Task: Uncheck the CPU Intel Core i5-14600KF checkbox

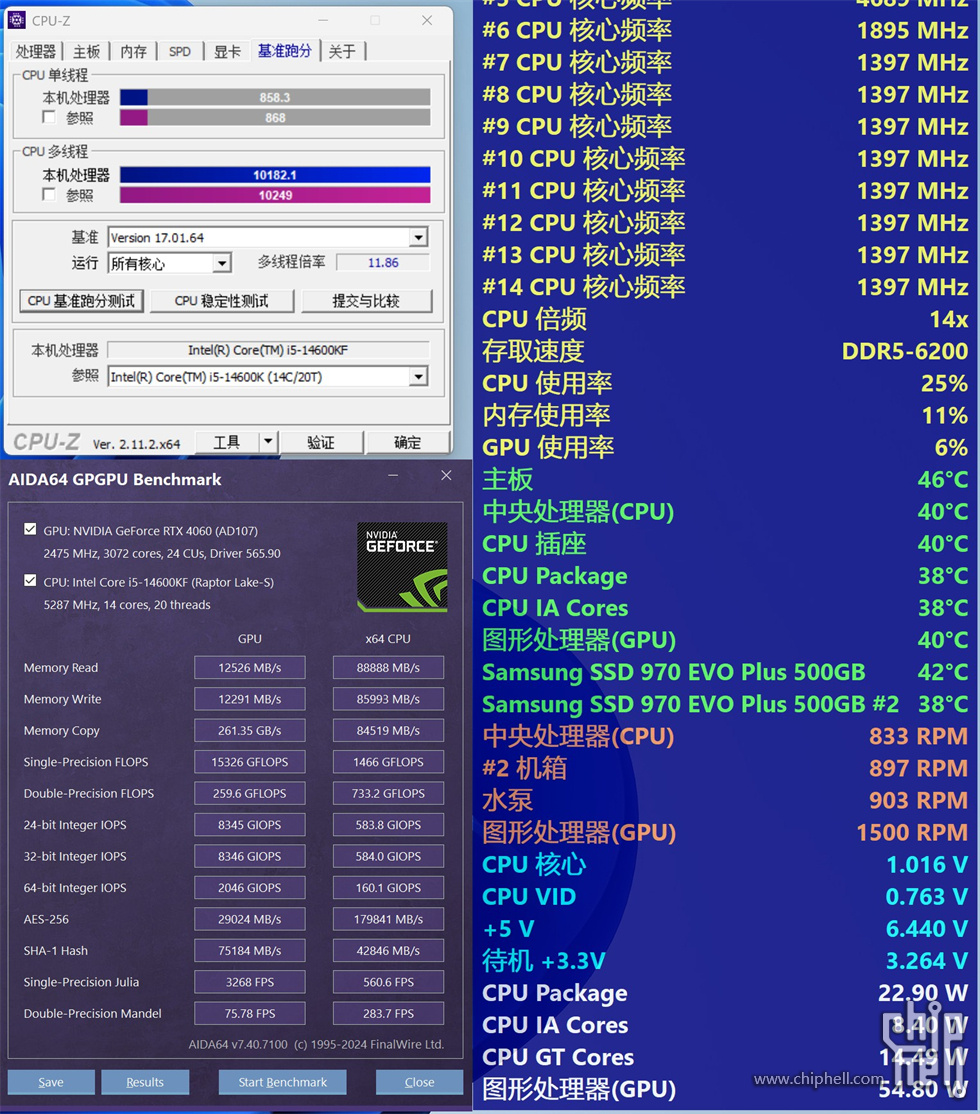Action: click(x=30, y=580)
